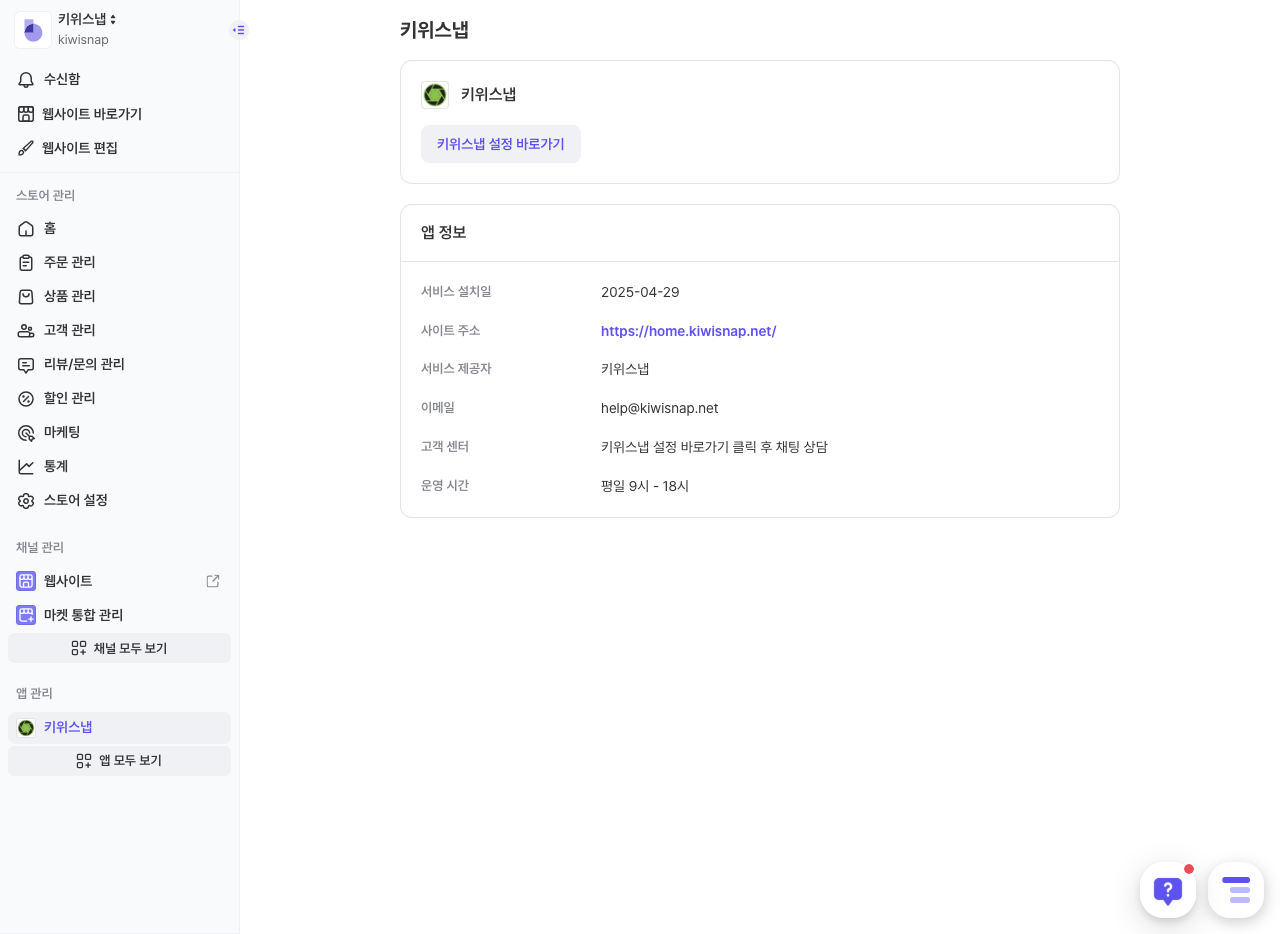Open the help chat question-mark button
Viewport: 1280px width, 934px height.
[1167, 890]
